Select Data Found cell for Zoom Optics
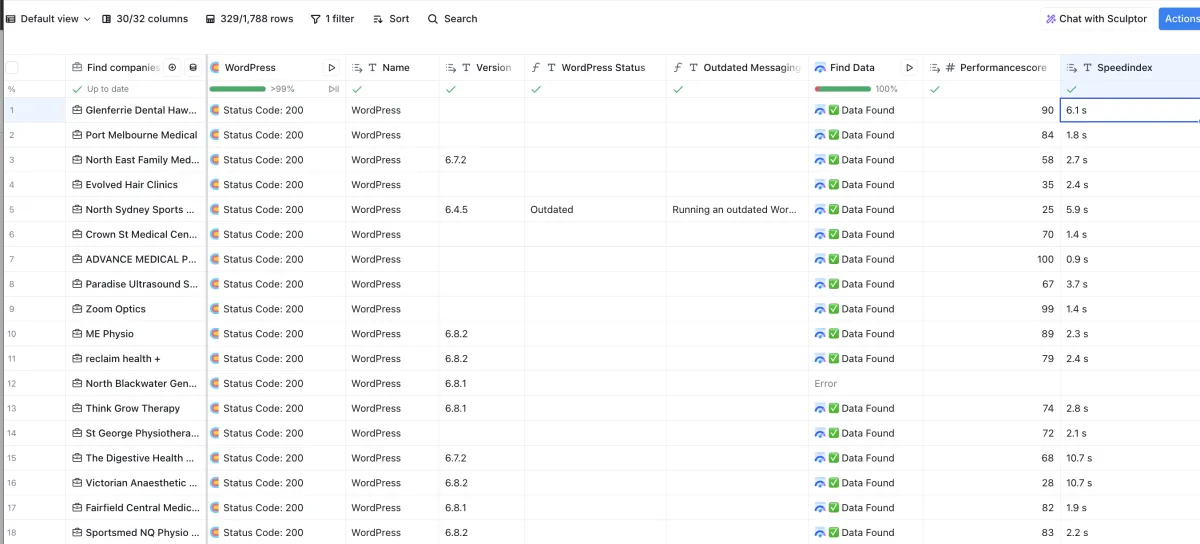Screen dimensions: 1200x544 coord(865,309)
